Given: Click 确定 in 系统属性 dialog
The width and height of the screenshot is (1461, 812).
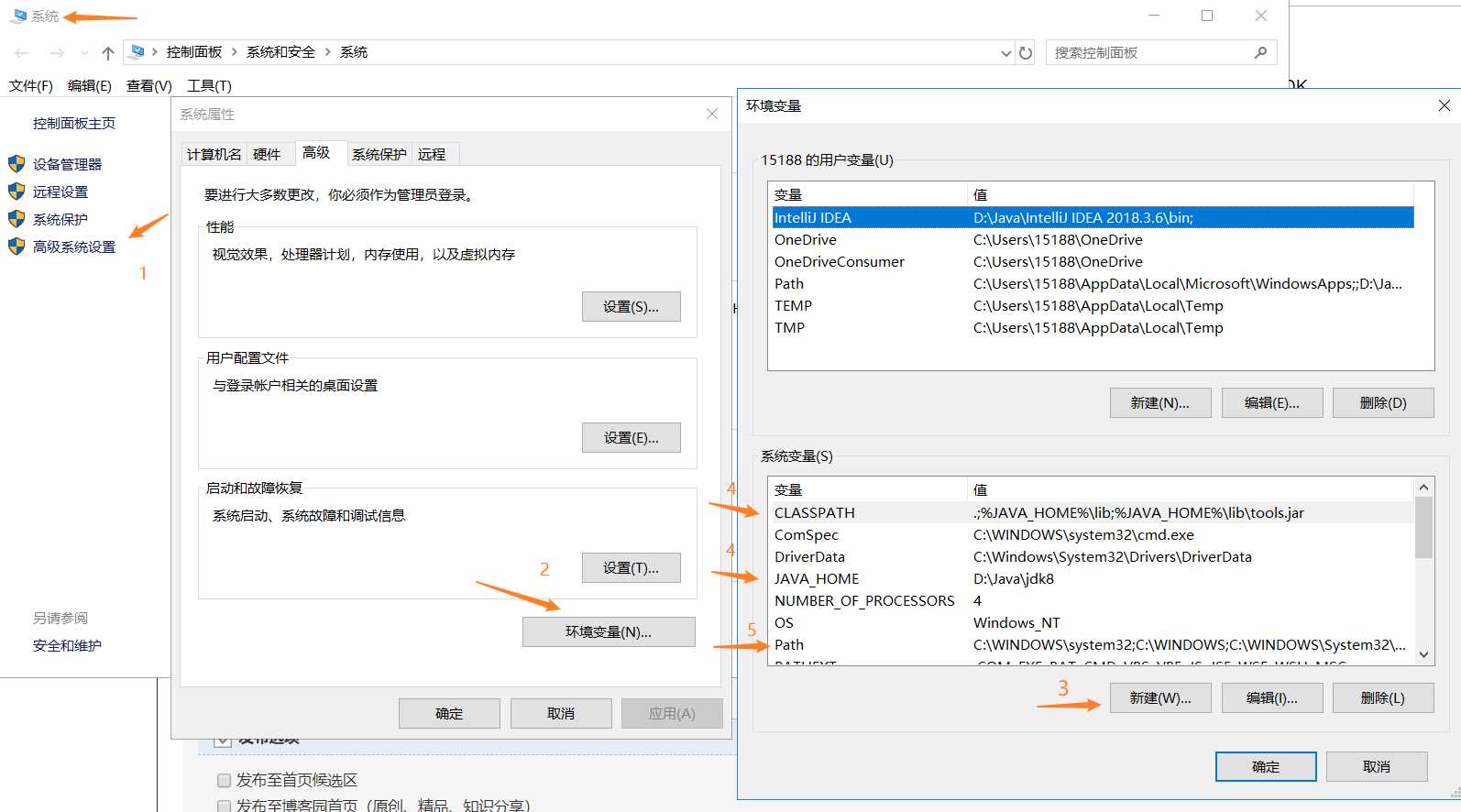Looking at the screenshot, I should [449, 714].
